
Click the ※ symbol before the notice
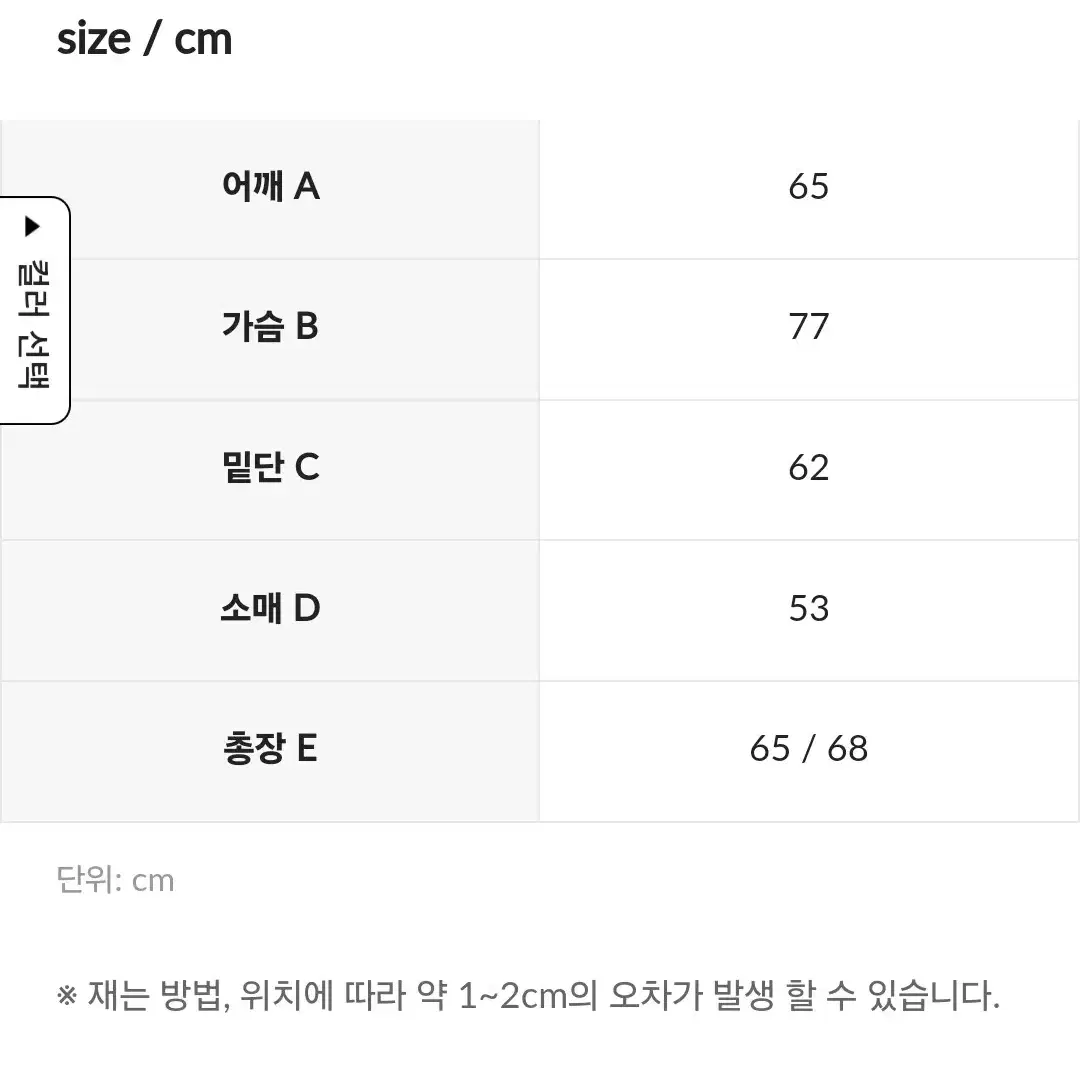[x=67, y=996]
